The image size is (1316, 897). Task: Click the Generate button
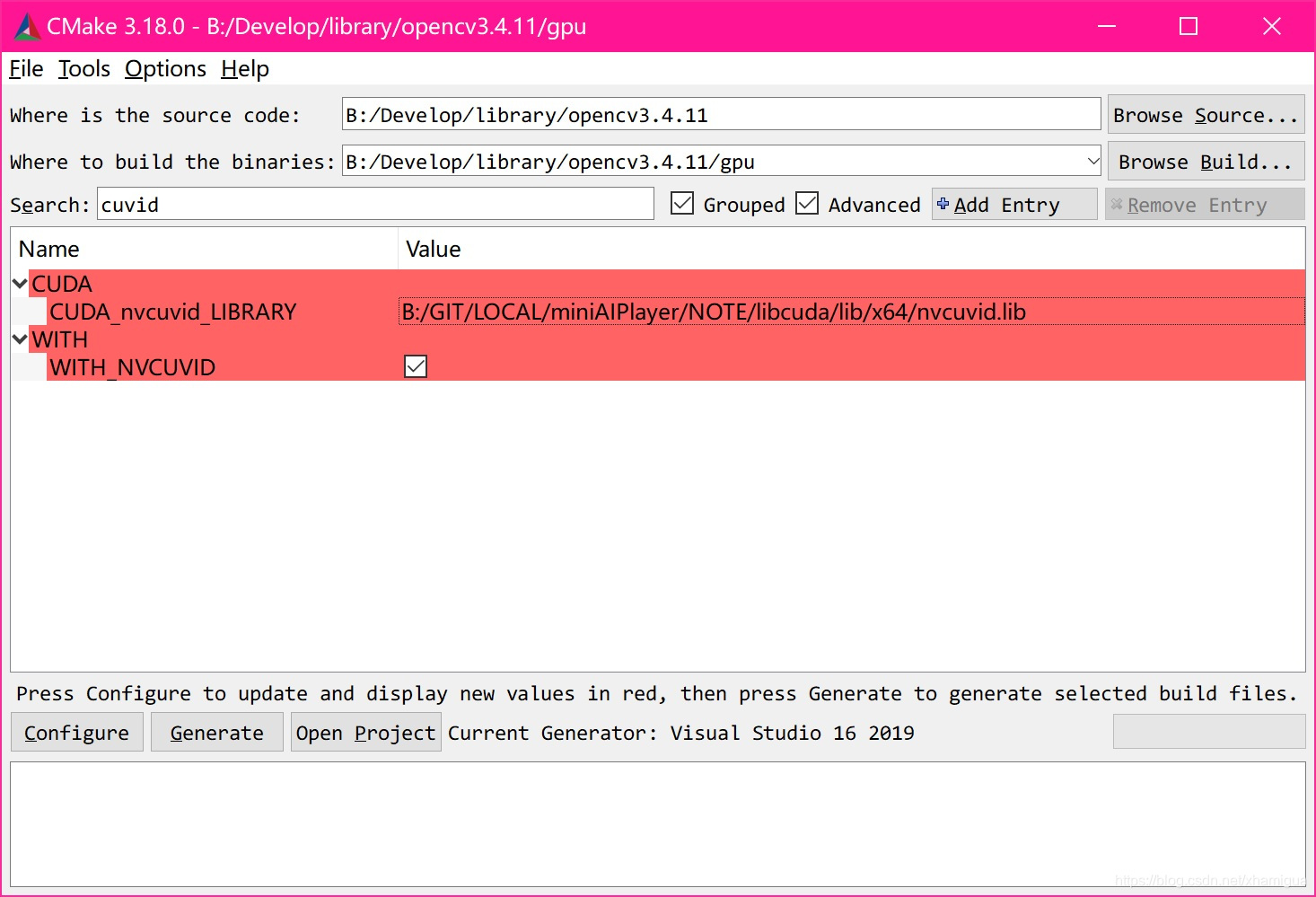[217, 733]
